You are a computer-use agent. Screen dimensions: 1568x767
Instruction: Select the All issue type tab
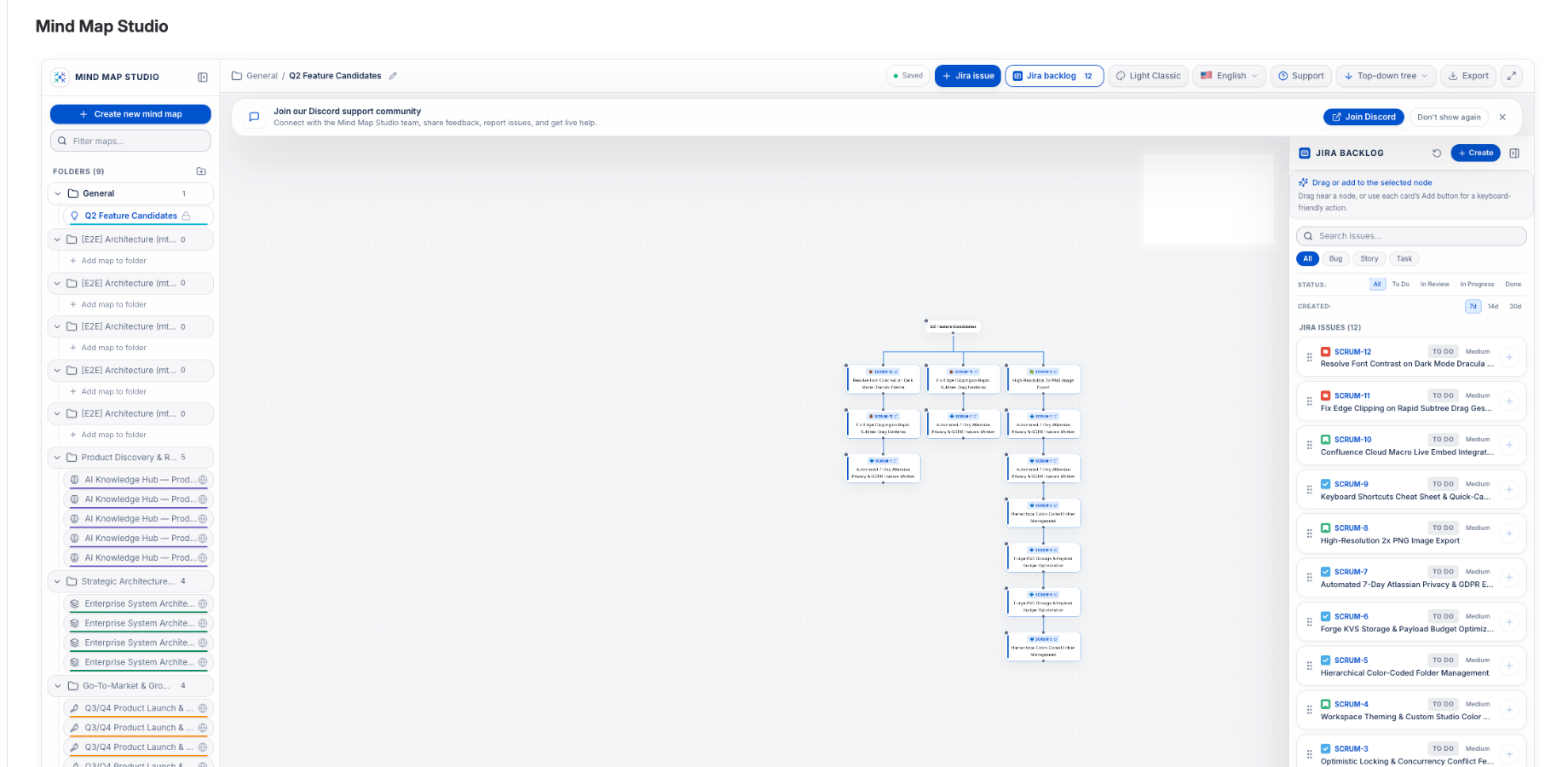pyautogui.click(x=1307, y=259)
